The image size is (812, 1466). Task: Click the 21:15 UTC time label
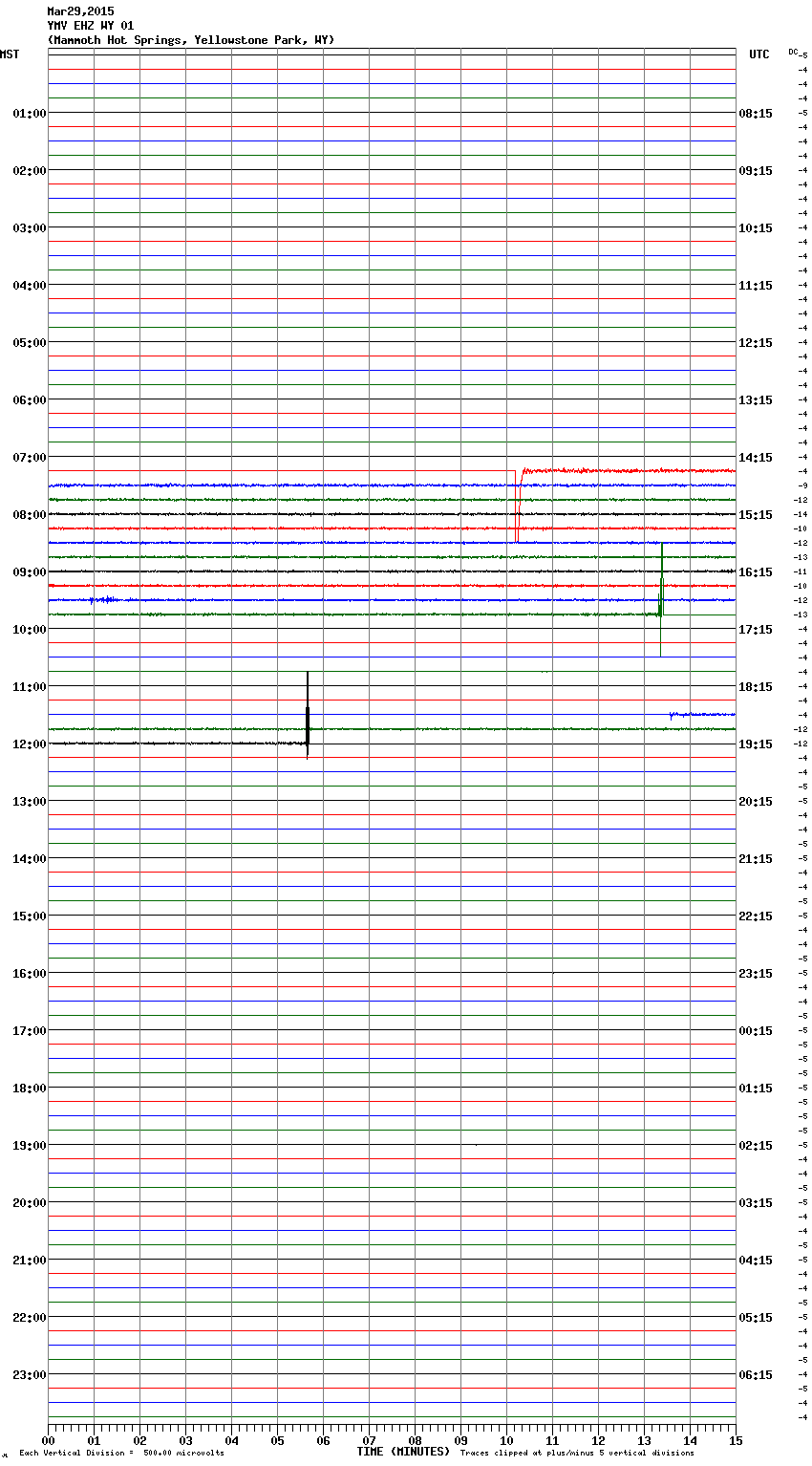756,858
